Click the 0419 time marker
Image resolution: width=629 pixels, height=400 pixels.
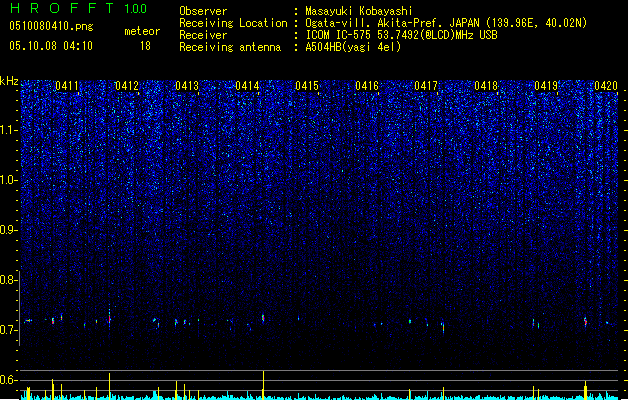click(x=546, y=86)
